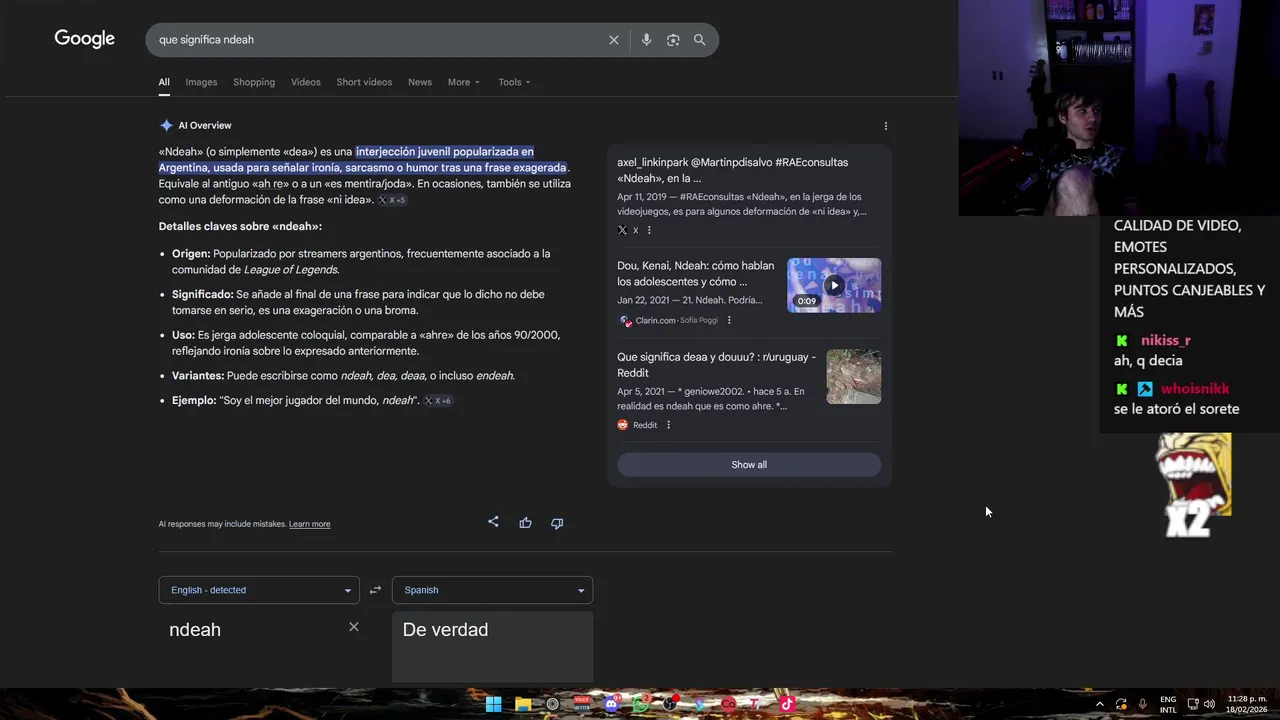Show hidden system tray icons

pos(1100,704)
